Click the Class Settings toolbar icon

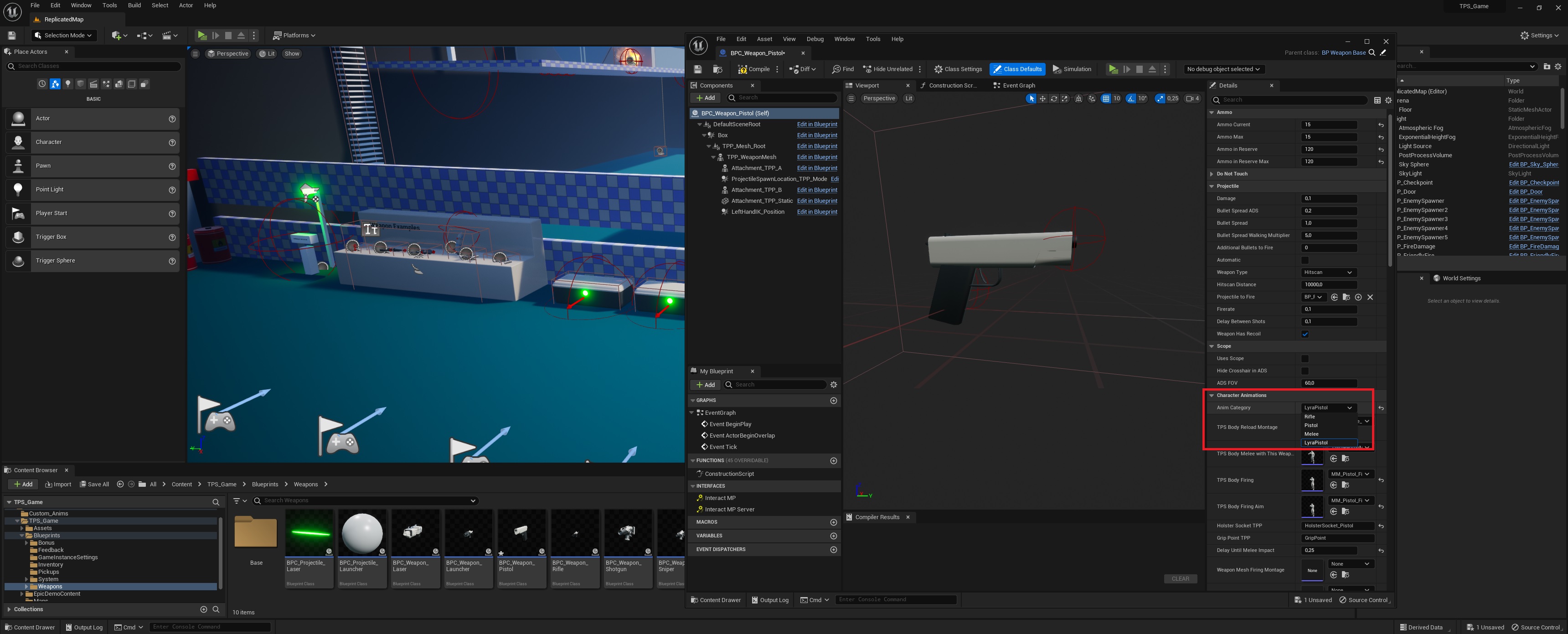[958, 69]
